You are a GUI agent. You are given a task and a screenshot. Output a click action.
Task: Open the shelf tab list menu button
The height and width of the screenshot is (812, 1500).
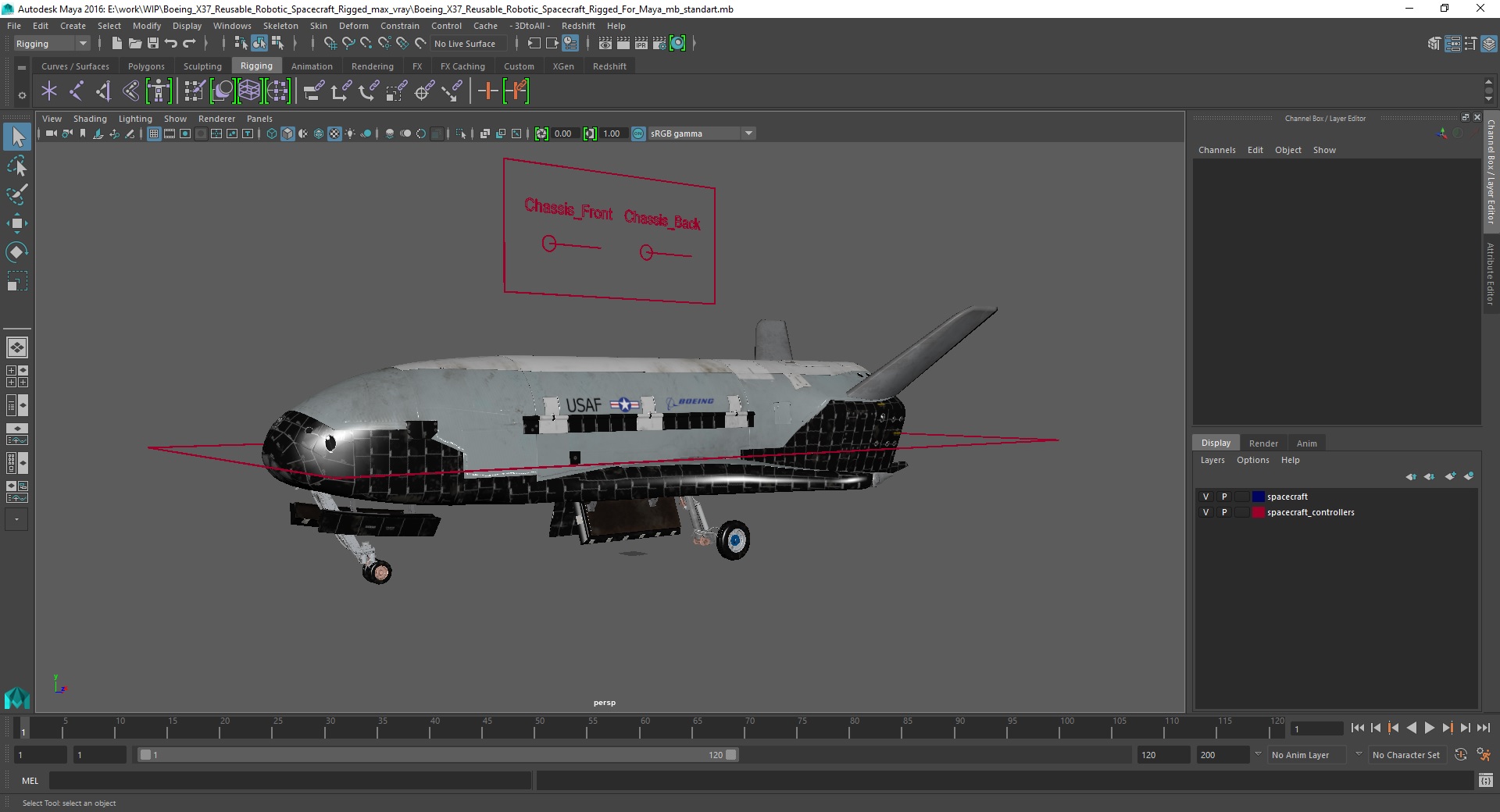(x=22, y=68)
